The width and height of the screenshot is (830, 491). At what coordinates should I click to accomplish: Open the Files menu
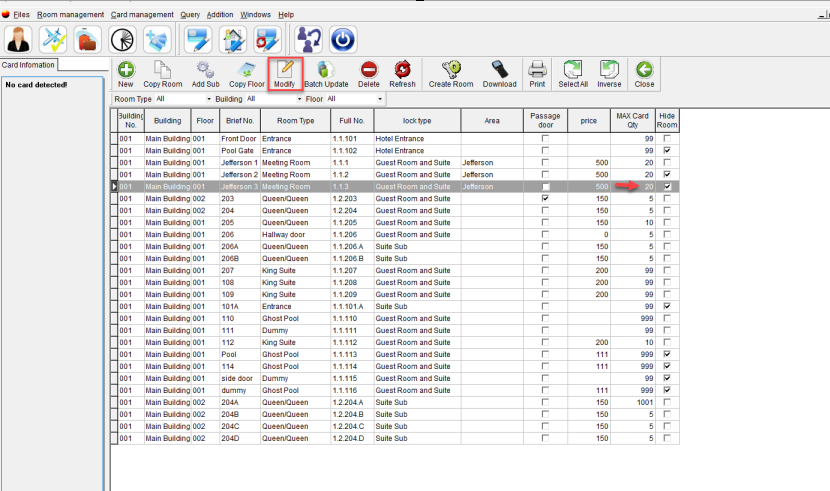click(22, 15)
